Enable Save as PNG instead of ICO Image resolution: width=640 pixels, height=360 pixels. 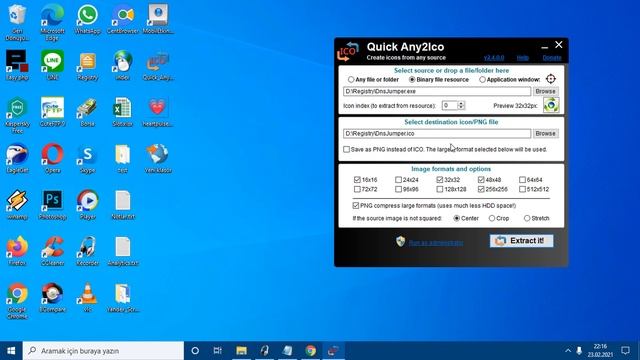[x=347, y=149]
